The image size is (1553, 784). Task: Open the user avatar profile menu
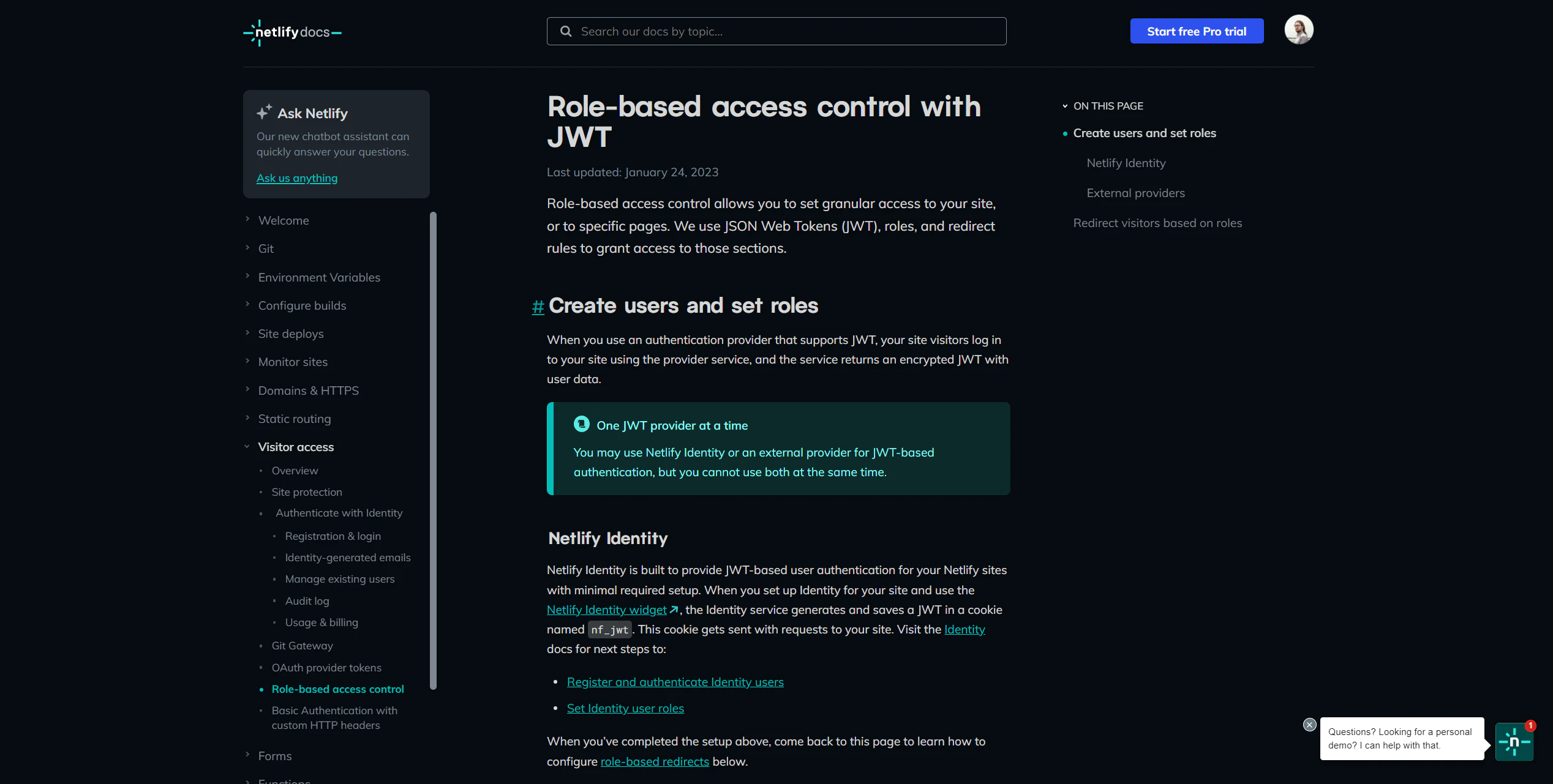click(1298, 30)
